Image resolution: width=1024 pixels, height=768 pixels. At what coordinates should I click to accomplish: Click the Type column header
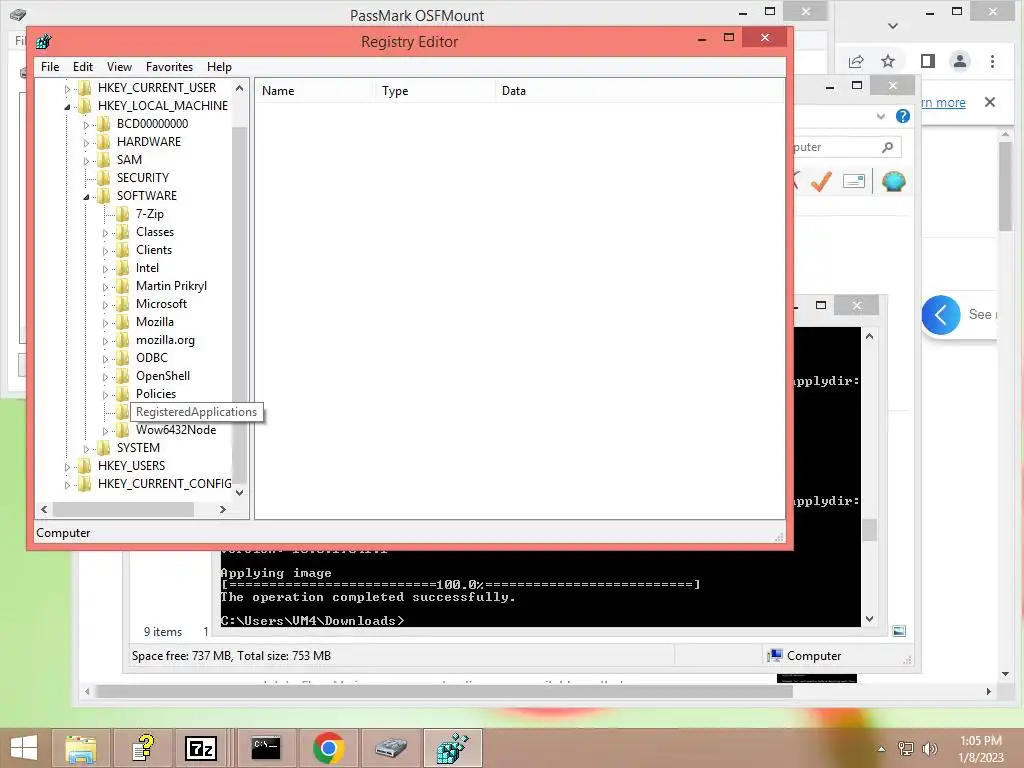tap(434, 91)
